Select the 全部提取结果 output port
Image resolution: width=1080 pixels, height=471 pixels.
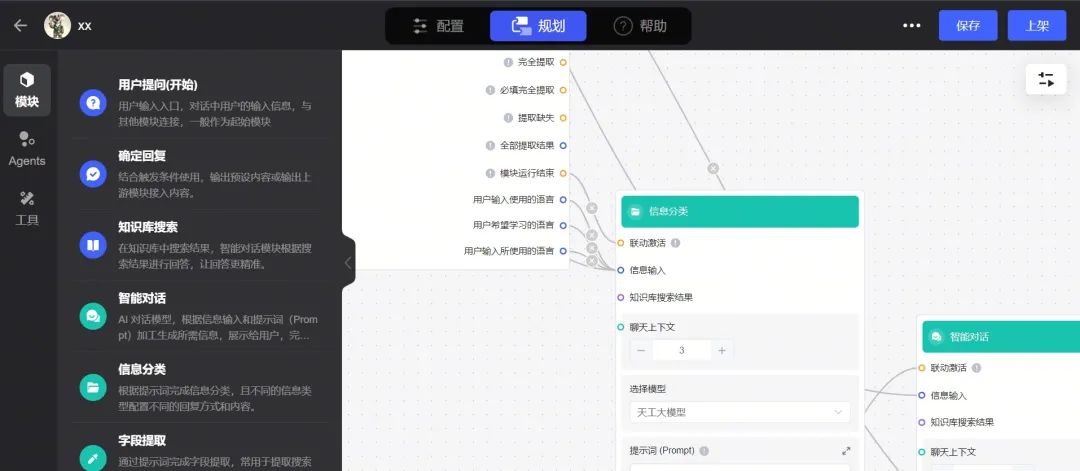563,145
